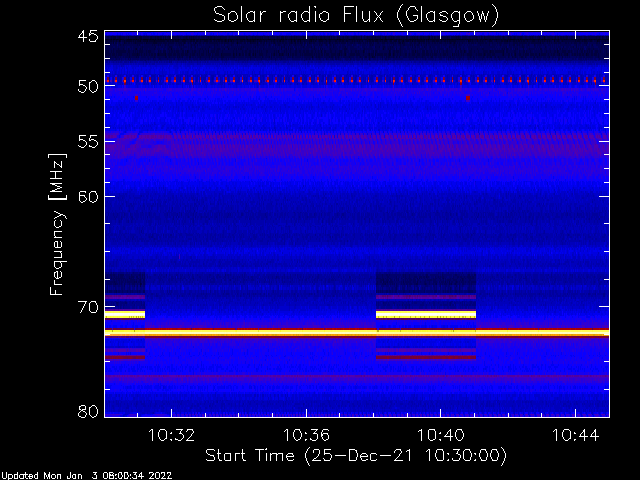Viewport: 640px width, 480px height.
Task: Click the 10:44 time tick label
Action: point(576,435)
